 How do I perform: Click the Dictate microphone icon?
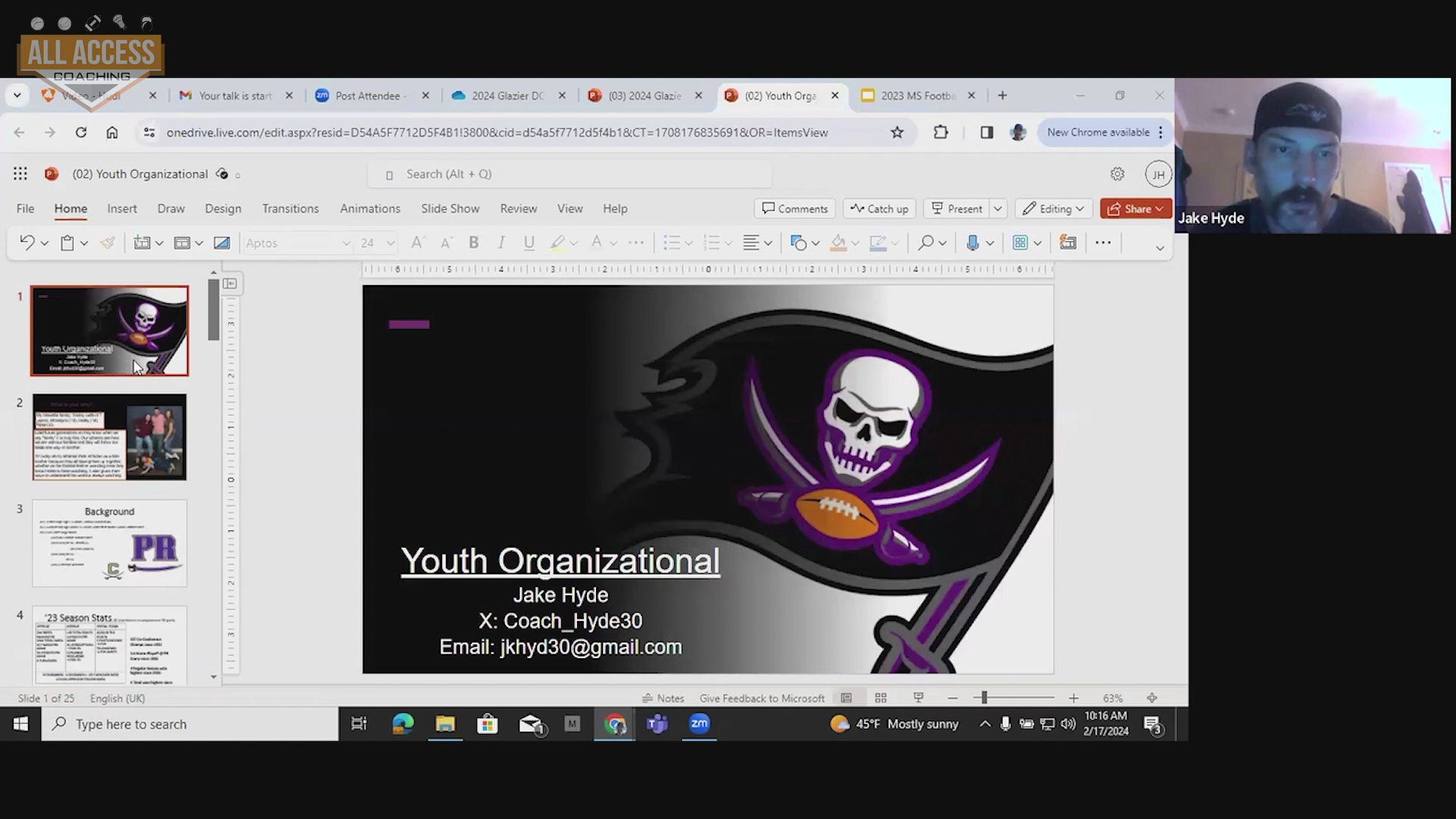pyautogui.click(x=972, y=243)
